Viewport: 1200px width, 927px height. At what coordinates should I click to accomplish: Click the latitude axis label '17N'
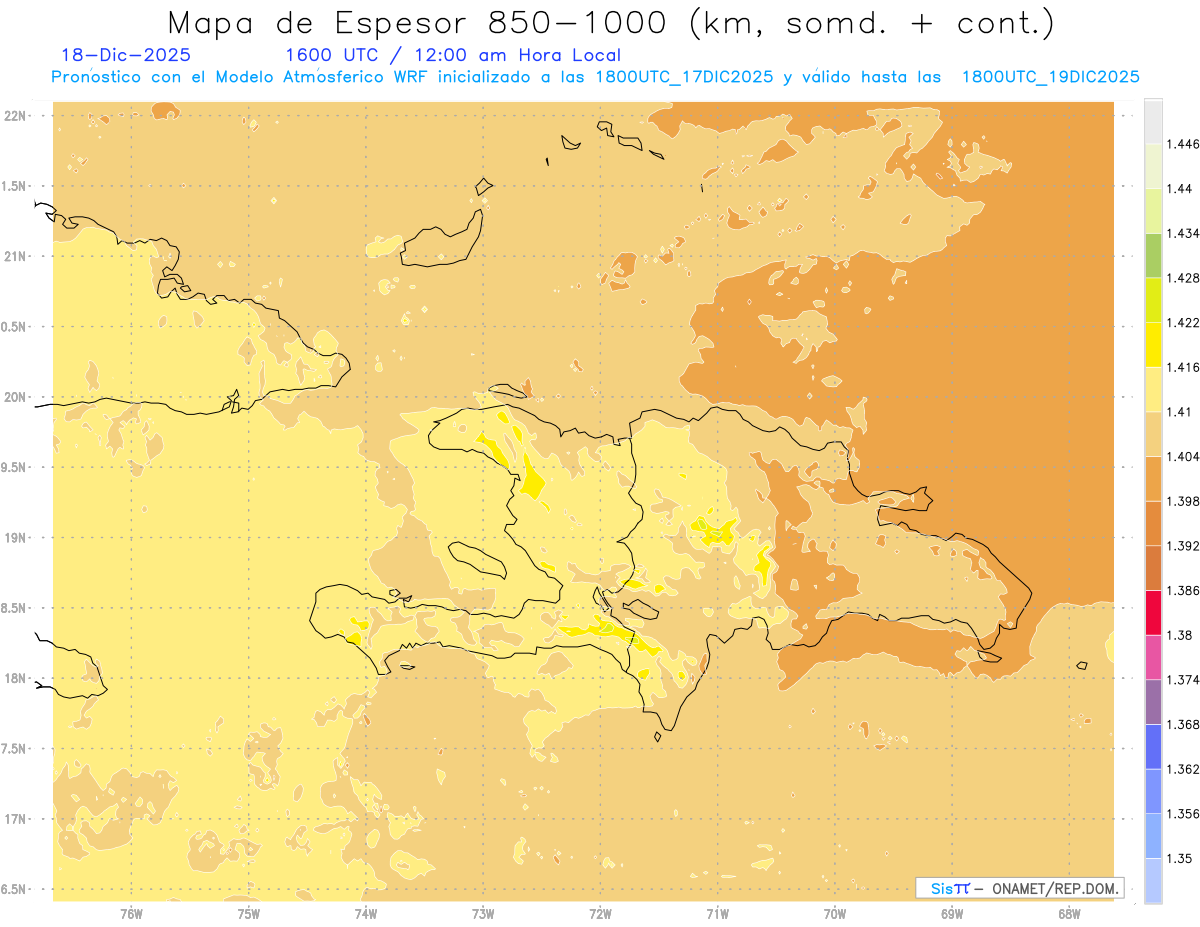pos(17,819)
